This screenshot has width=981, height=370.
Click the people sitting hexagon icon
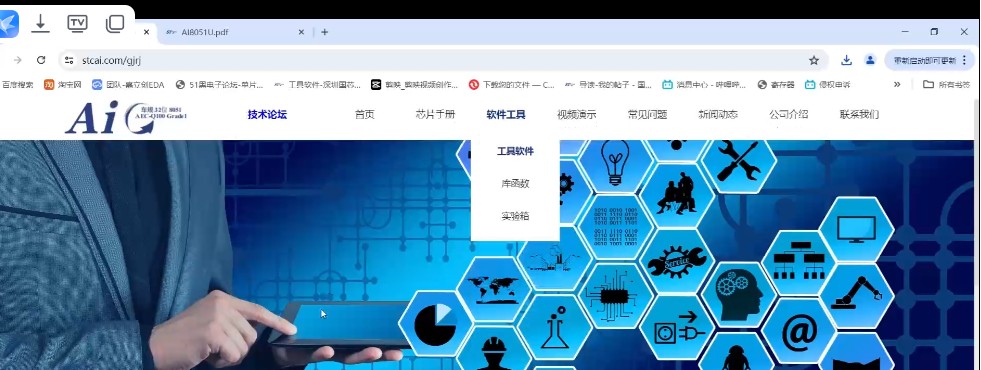point(677,195)
